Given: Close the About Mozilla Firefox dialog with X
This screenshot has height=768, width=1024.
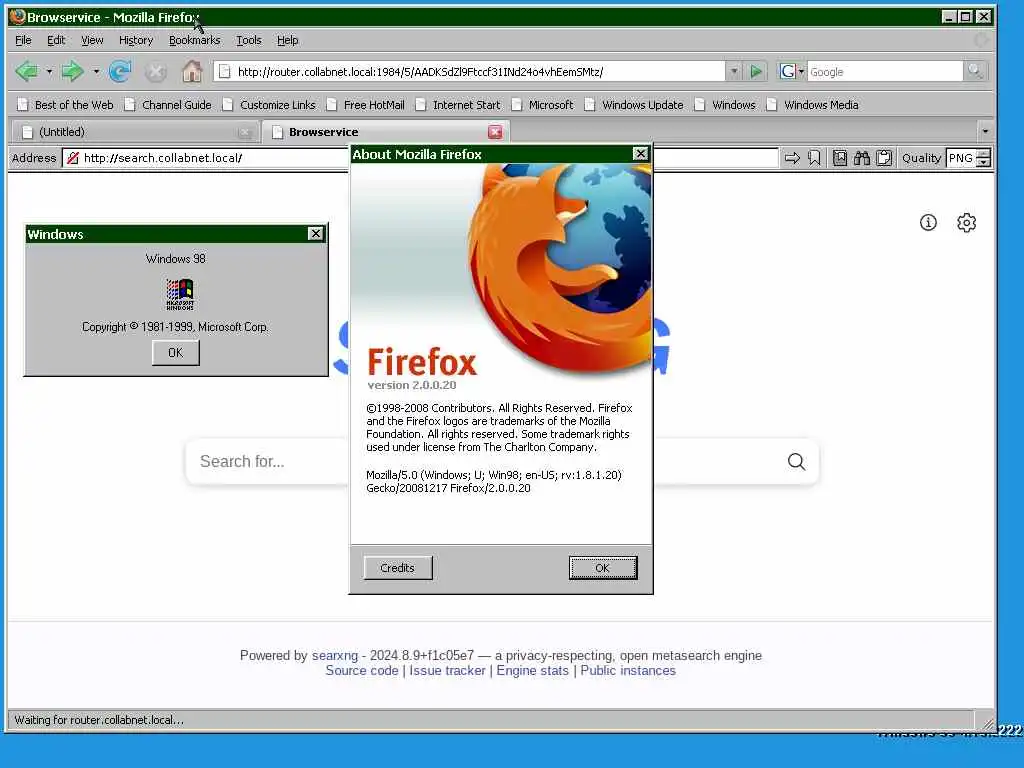Looking at the screenshot, I should (x=640, y=153).
